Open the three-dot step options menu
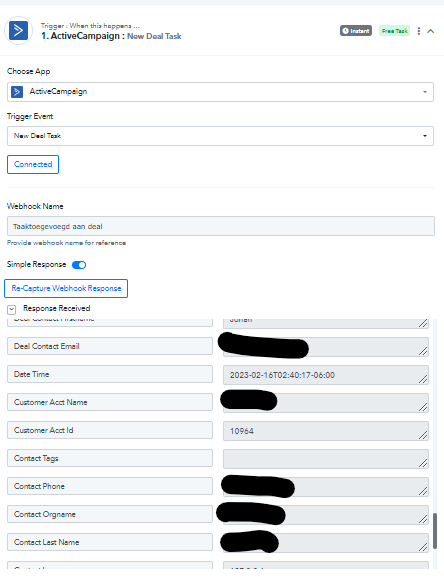The width and height of the screenshot is (444, 580). (x=418, y=31)
